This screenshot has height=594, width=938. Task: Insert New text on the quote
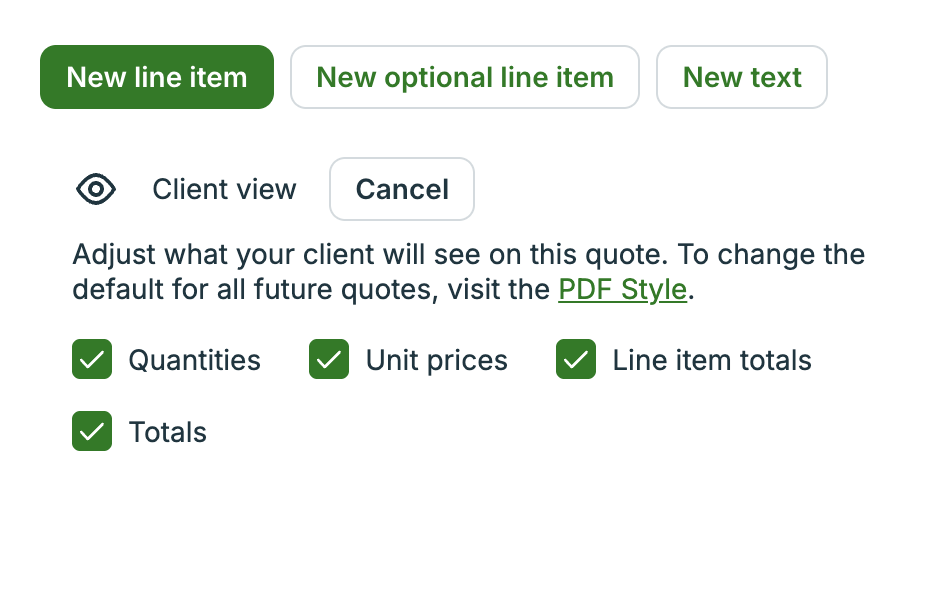(x=741, y=76)
